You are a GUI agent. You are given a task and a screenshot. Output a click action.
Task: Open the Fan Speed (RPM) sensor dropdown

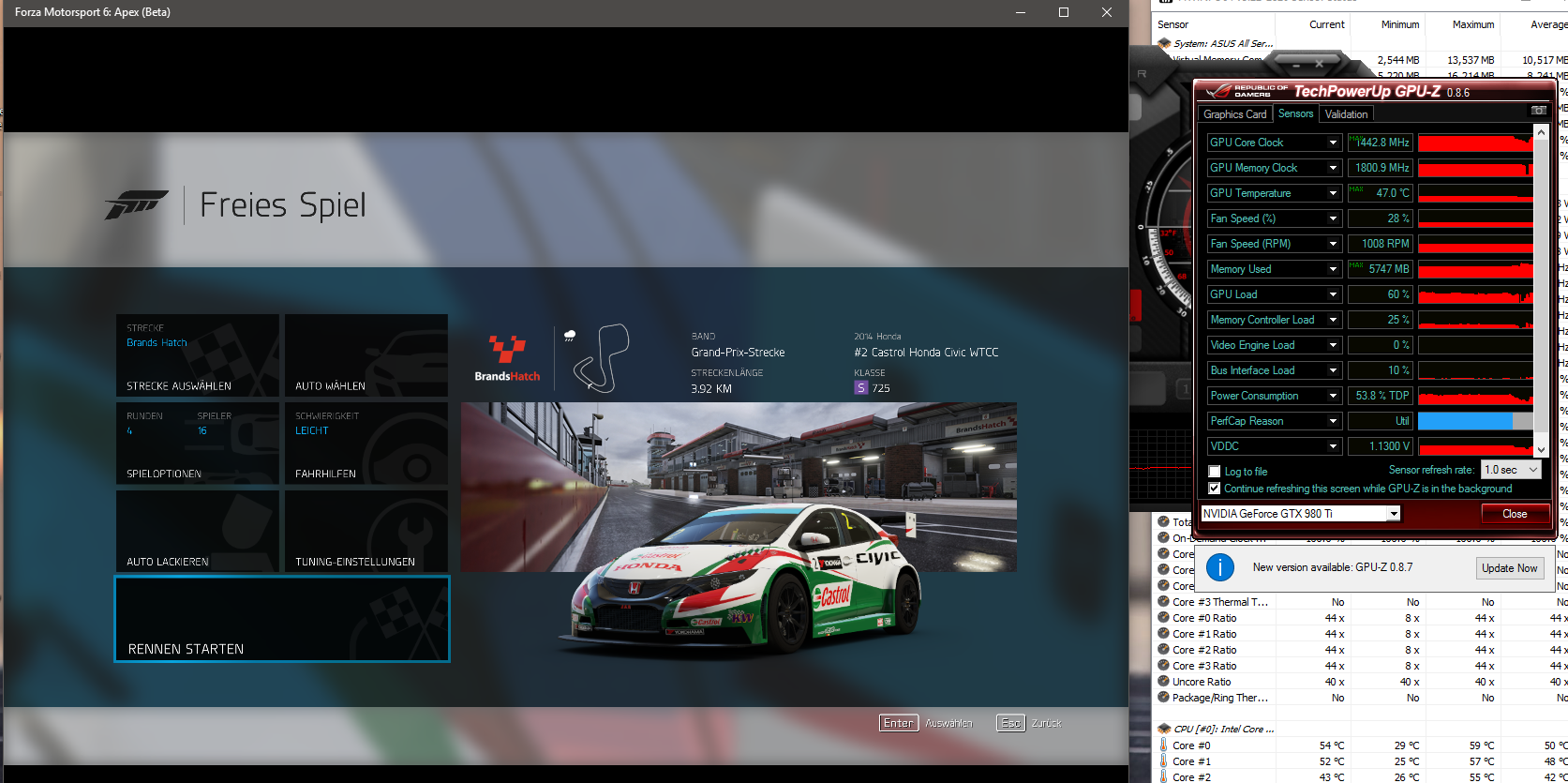1333,244
